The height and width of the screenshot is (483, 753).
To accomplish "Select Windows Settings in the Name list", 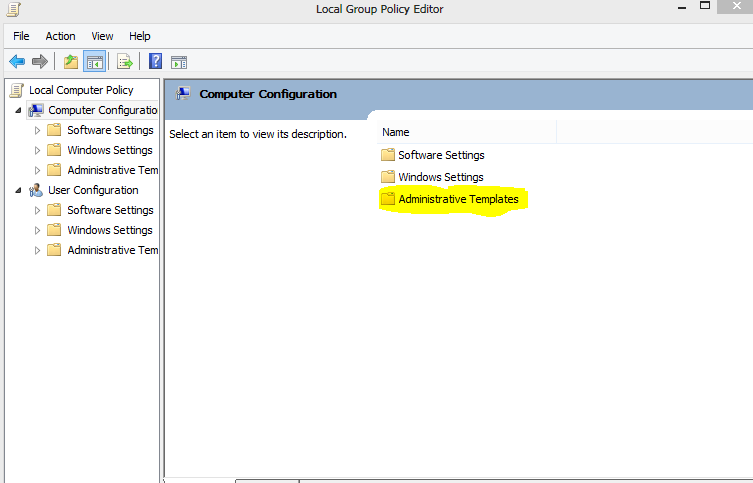I will tap(441, 177).
